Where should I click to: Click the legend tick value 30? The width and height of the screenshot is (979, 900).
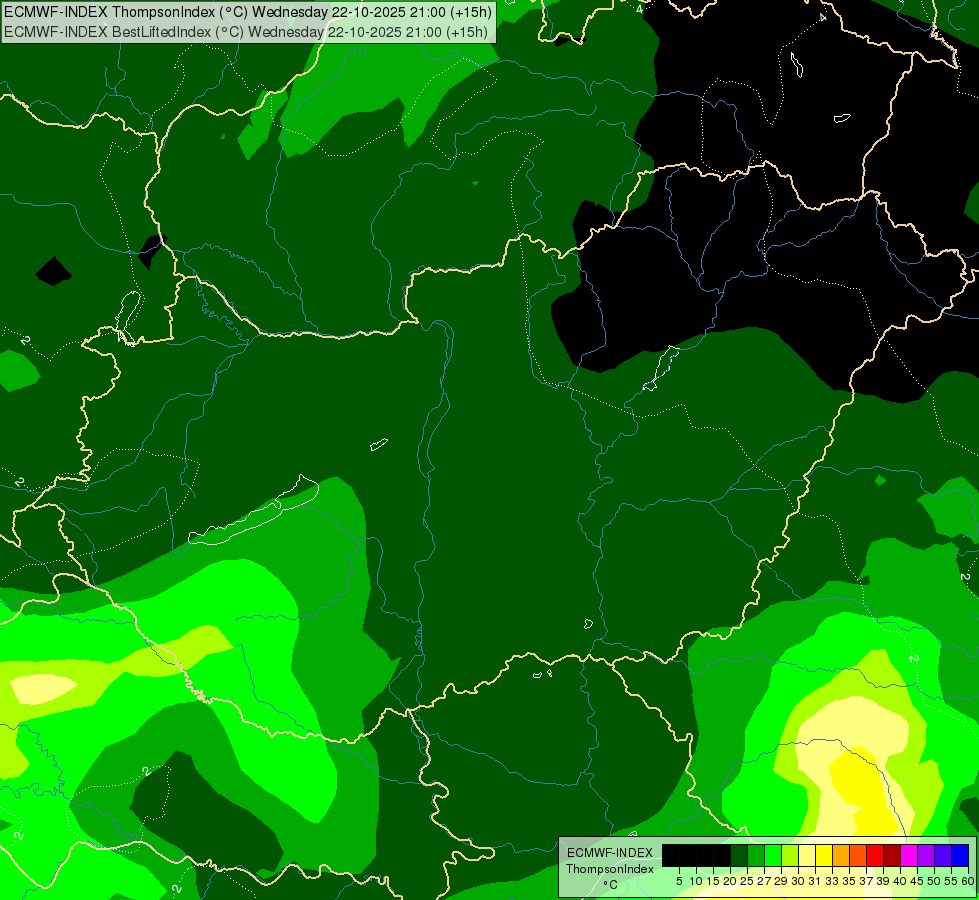tap(798, 881)
